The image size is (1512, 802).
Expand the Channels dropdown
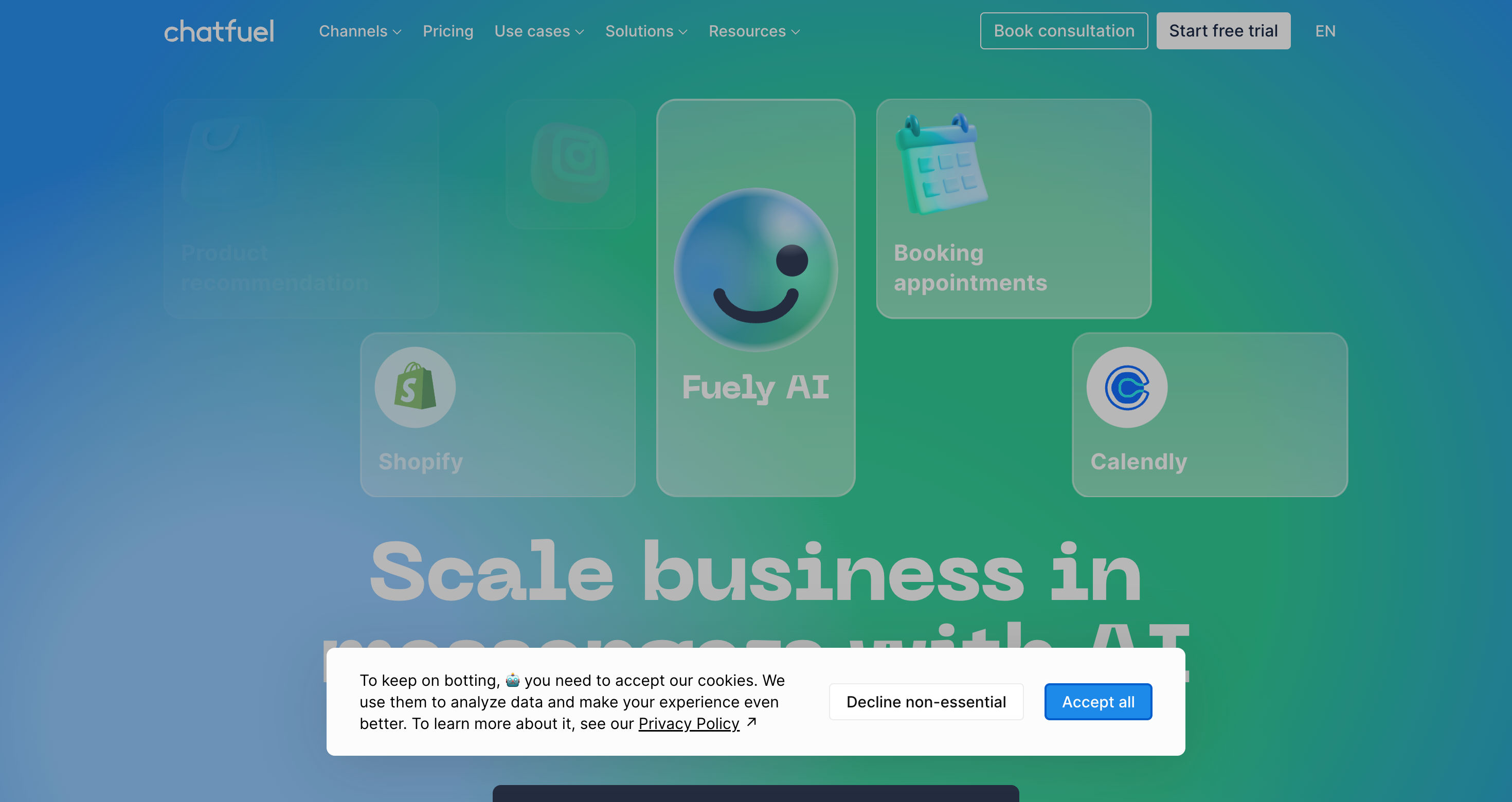pyautogui.click(x=360, y=31)
